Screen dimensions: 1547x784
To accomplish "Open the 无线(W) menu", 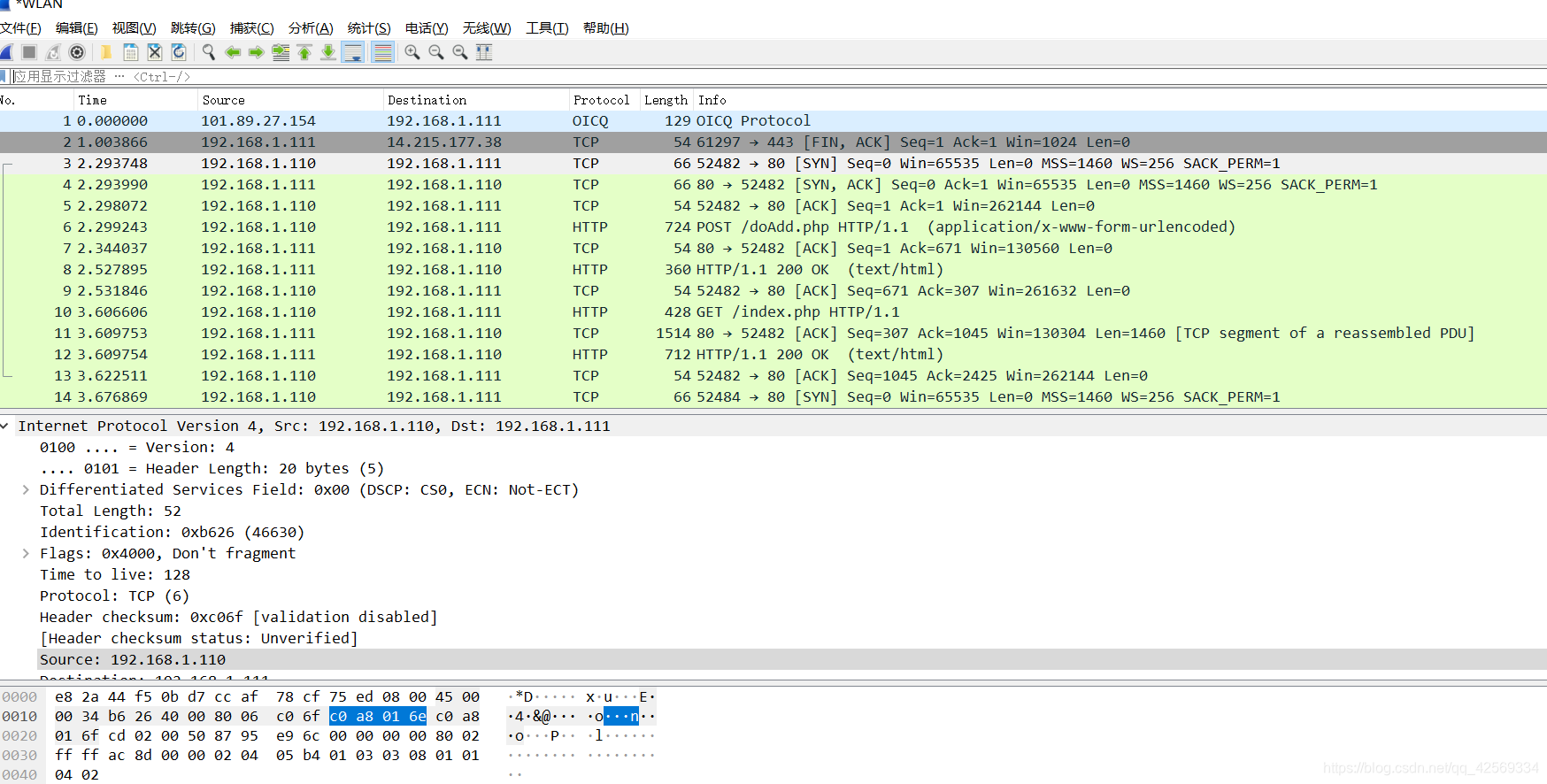I will tap(487, 28).
